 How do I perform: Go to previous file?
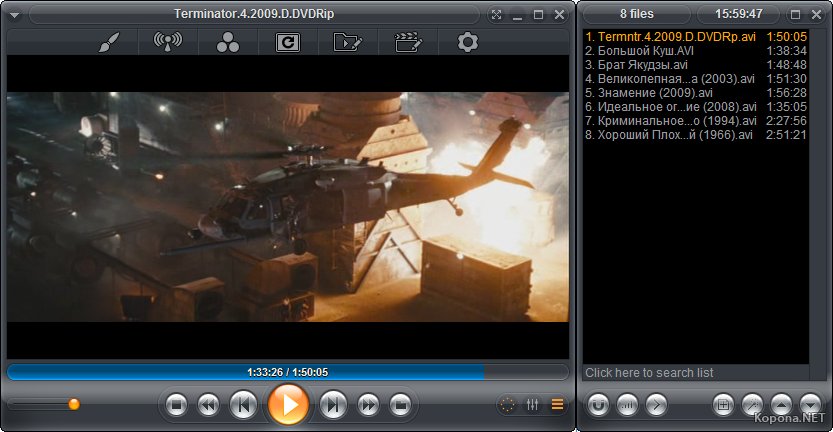point(243,405)
